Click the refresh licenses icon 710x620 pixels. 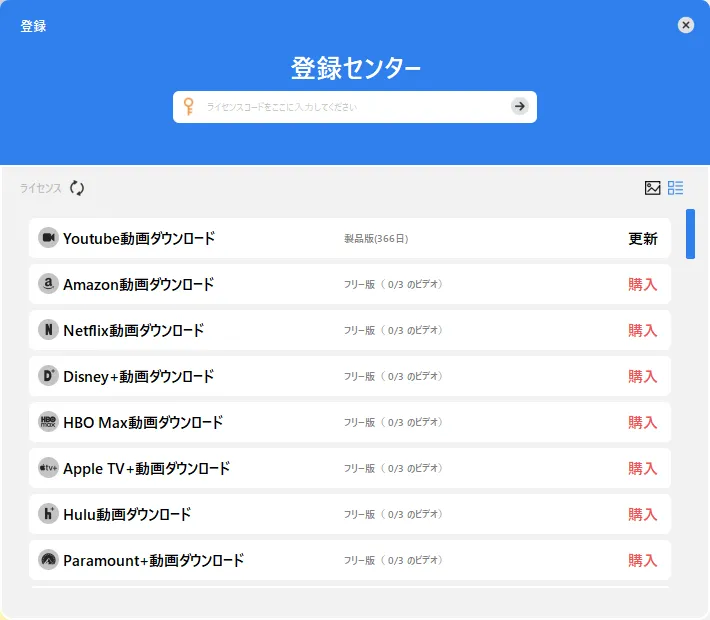coord(77,188)
